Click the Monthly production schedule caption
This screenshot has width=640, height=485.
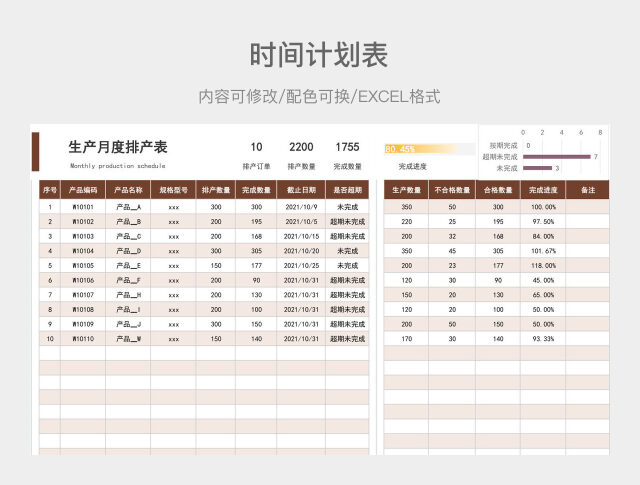[118, 166]
